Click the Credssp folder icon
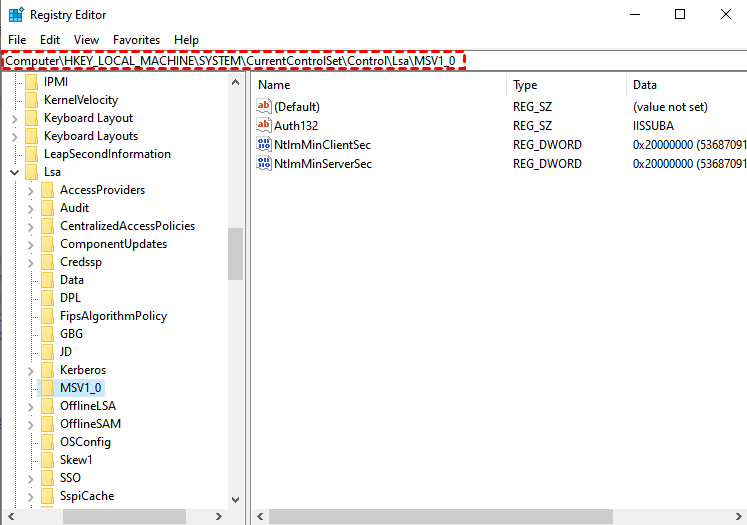 tap(47, 262)
